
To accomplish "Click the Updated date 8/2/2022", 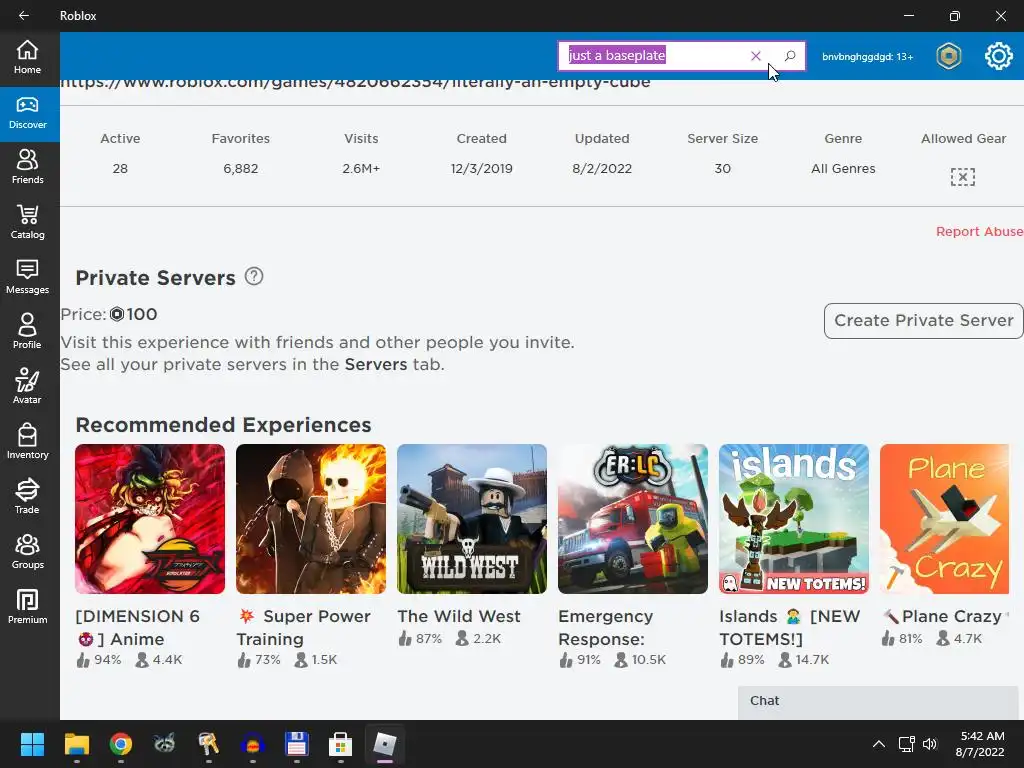I will pyautogui.click(x=602, y=168).
